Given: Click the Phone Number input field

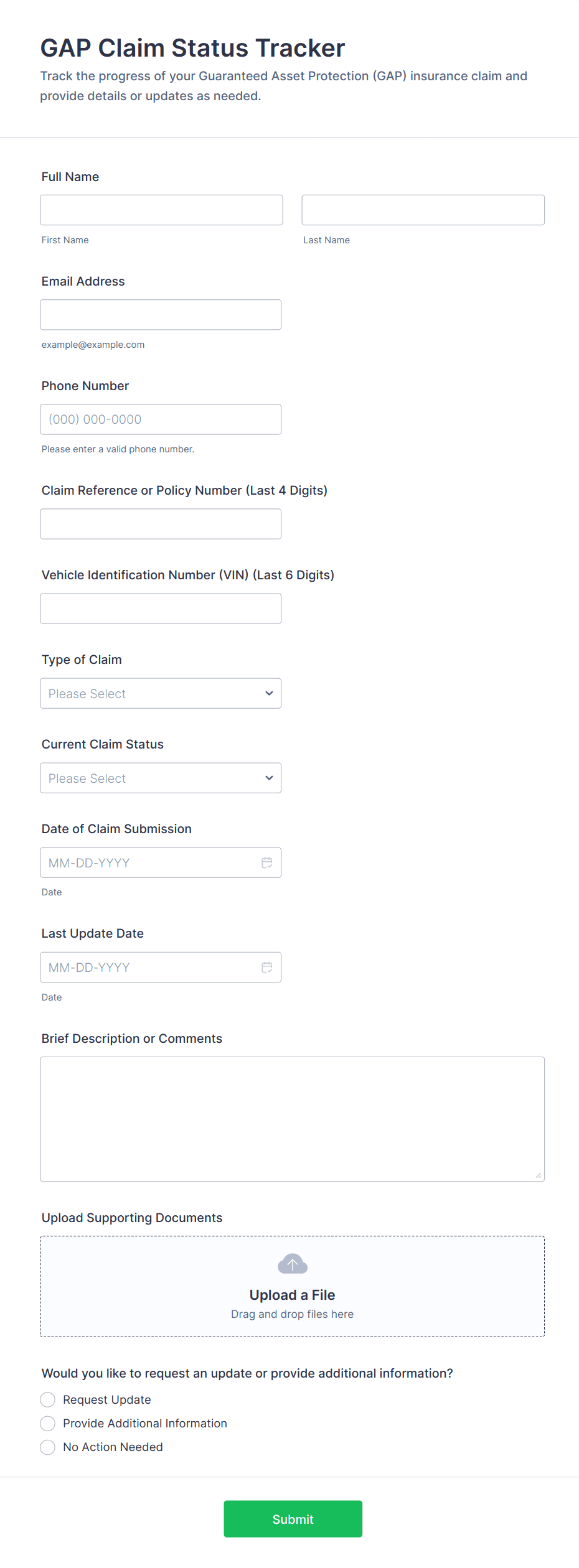Looking at the screenshot, I should [161, 419].
